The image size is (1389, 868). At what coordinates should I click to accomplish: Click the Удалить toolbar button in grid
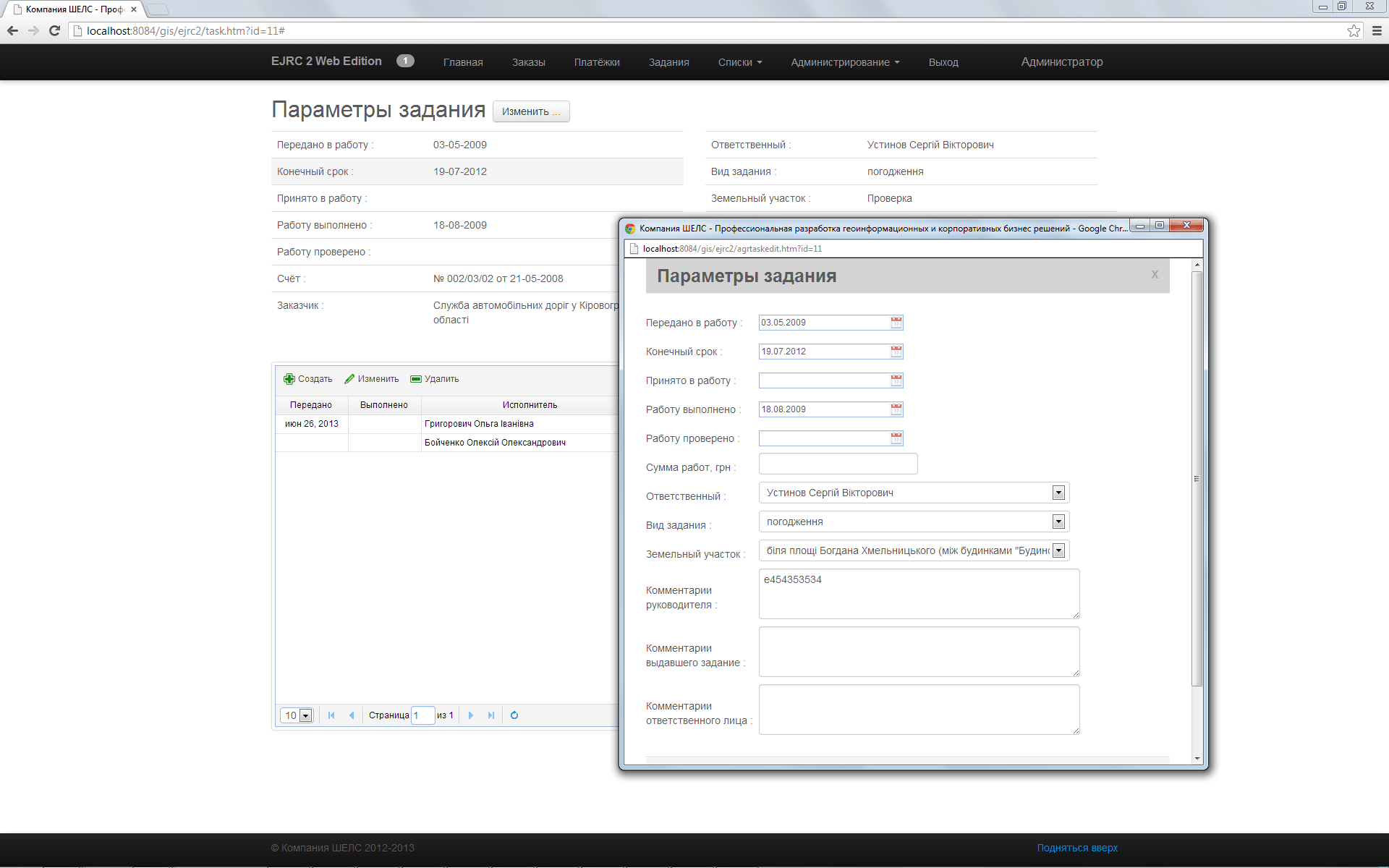[435, 379]
